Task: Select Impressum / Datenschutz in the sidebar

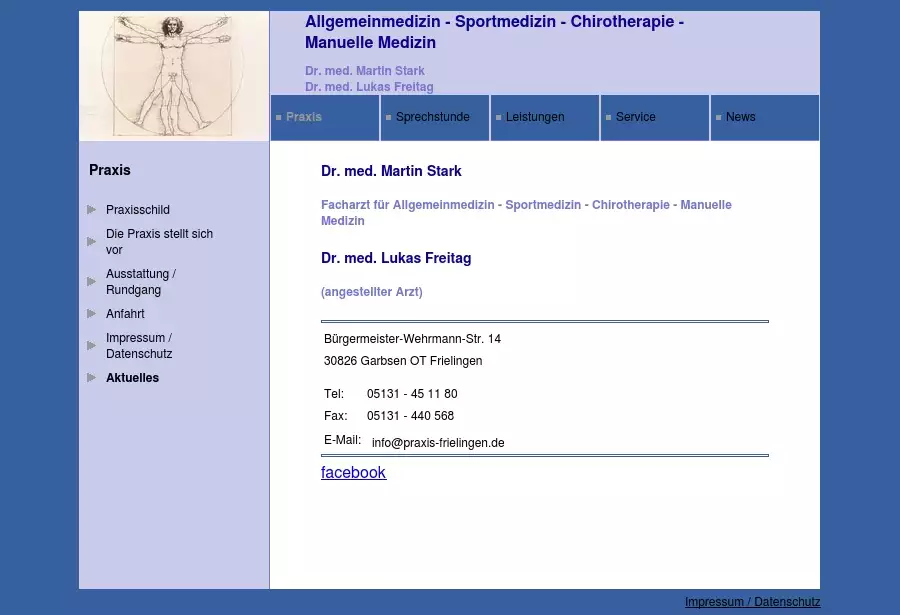Action: click(x=139, y=346)
